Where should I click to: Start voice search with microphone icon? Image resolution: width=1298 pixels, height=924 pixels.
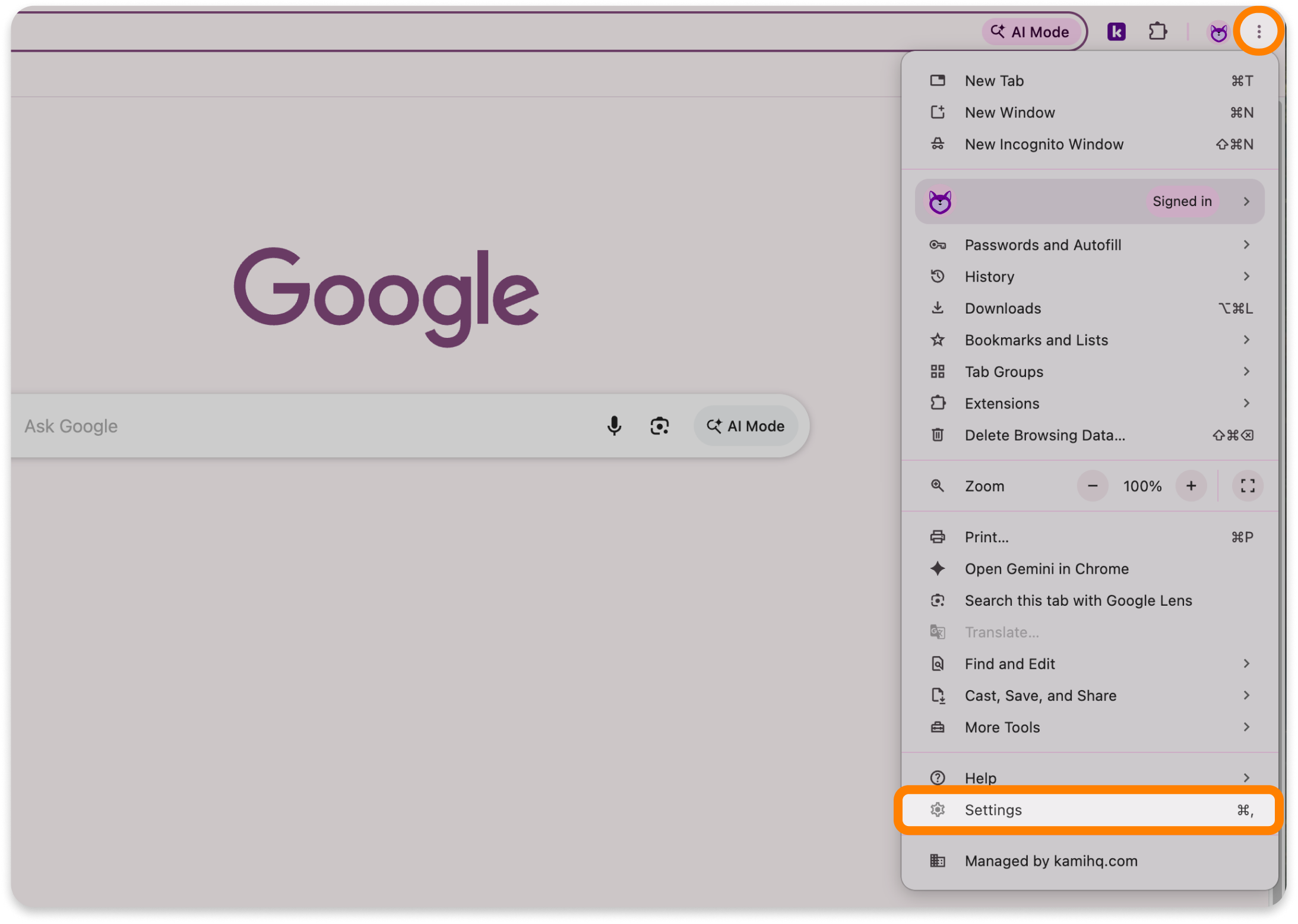pyautogui.click(x=614, y=426)
